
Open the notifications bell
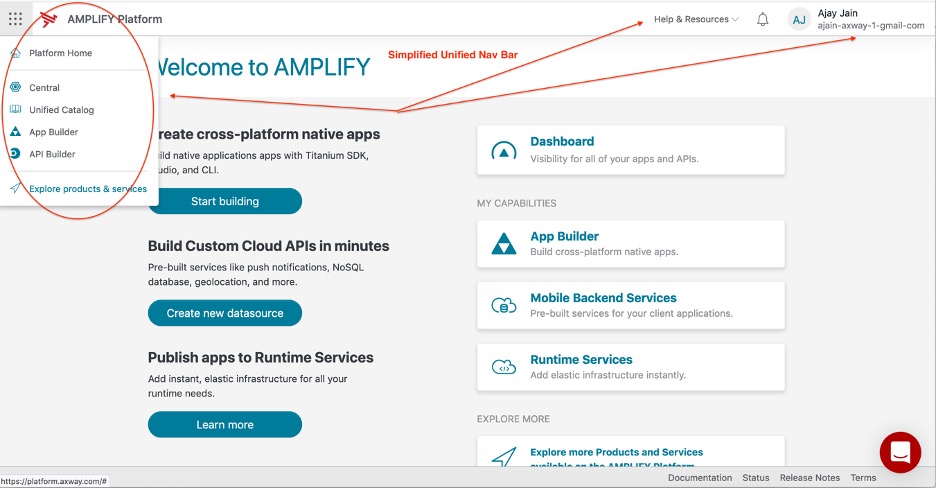coord(762,19)
